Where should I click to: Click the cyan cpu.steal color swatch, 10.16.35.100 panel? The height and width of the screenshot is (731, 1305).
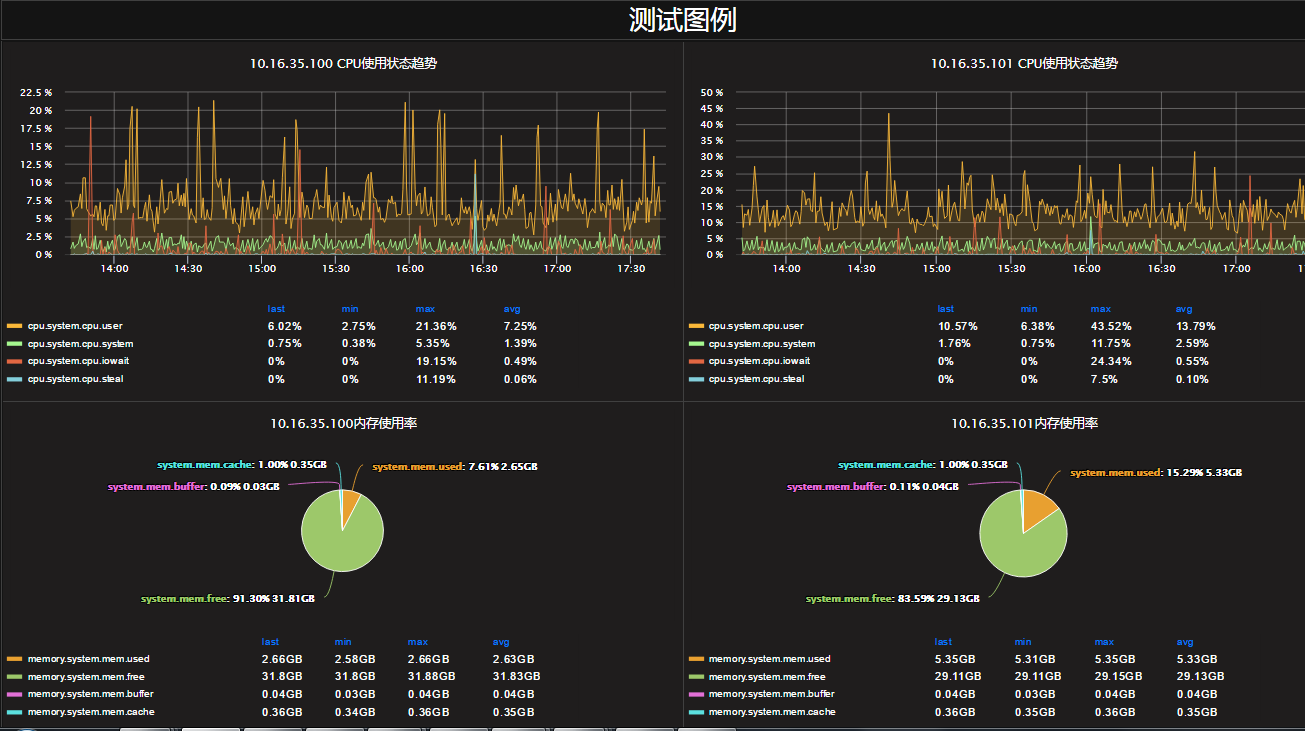[14, 379]
